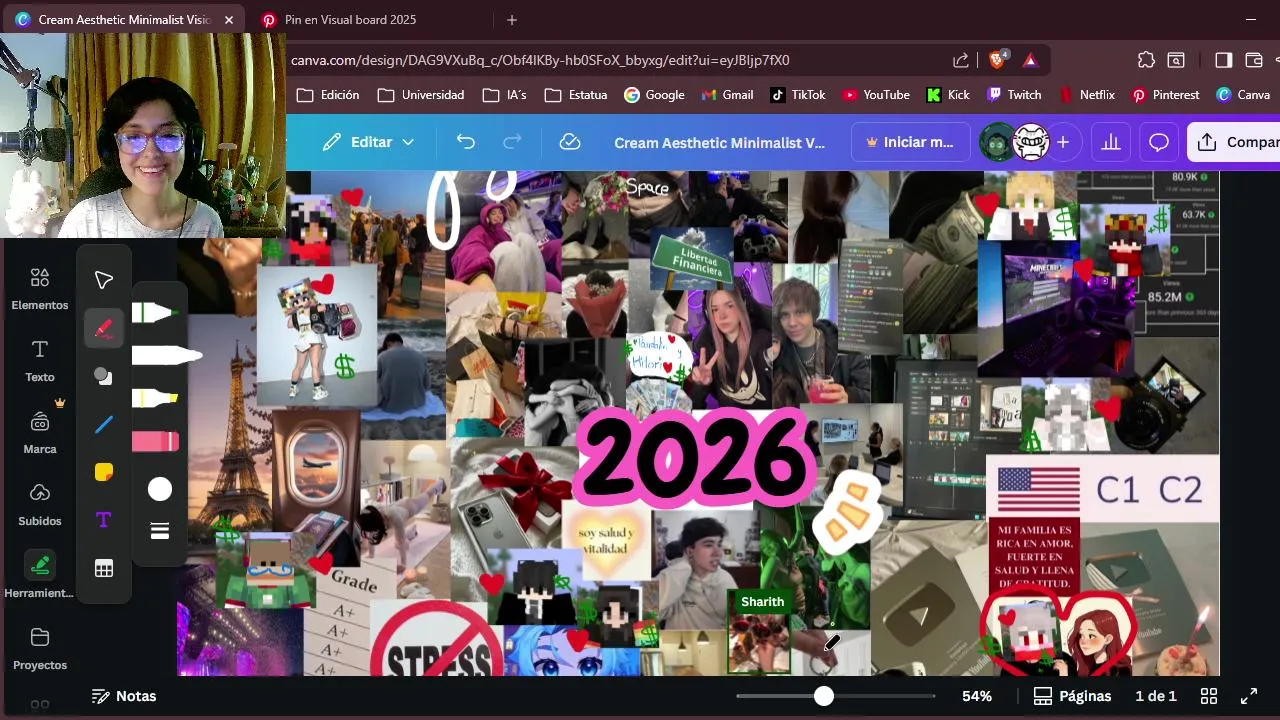The height and width of the screenshot is (720, 1280).
Task: Open comments speech bubble
Action: 1159,142
